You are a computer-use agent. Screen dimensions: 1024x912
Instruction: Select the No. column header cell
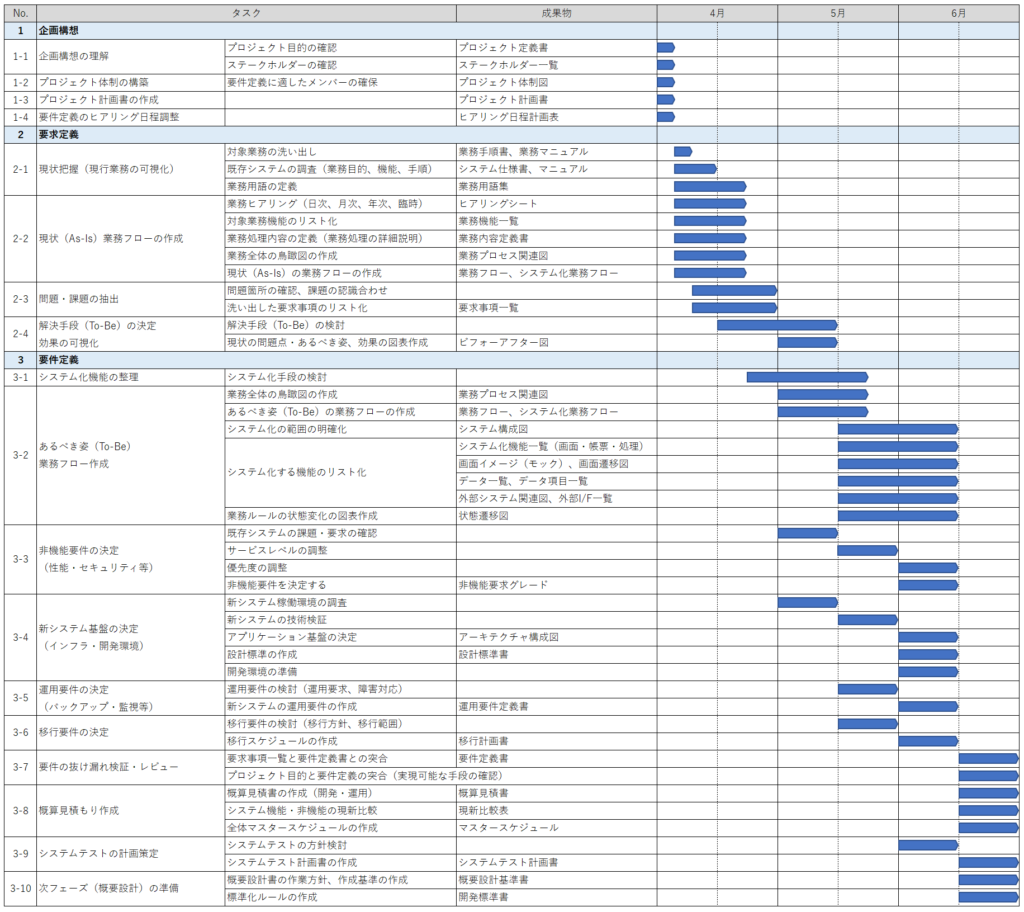tap(20, 13)
